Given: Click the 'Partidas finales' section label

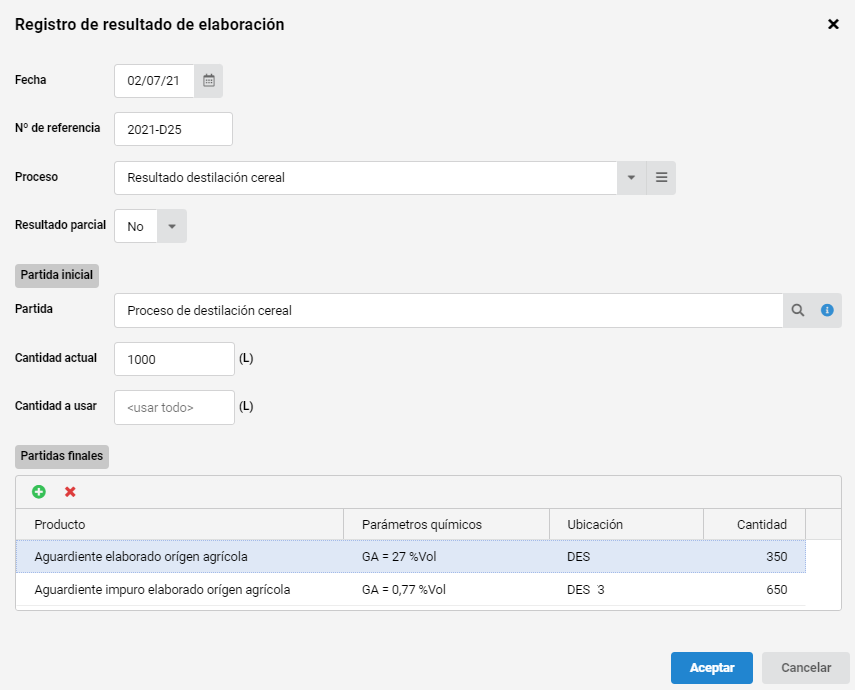Looking at the screenshot, I should [62, 456].
